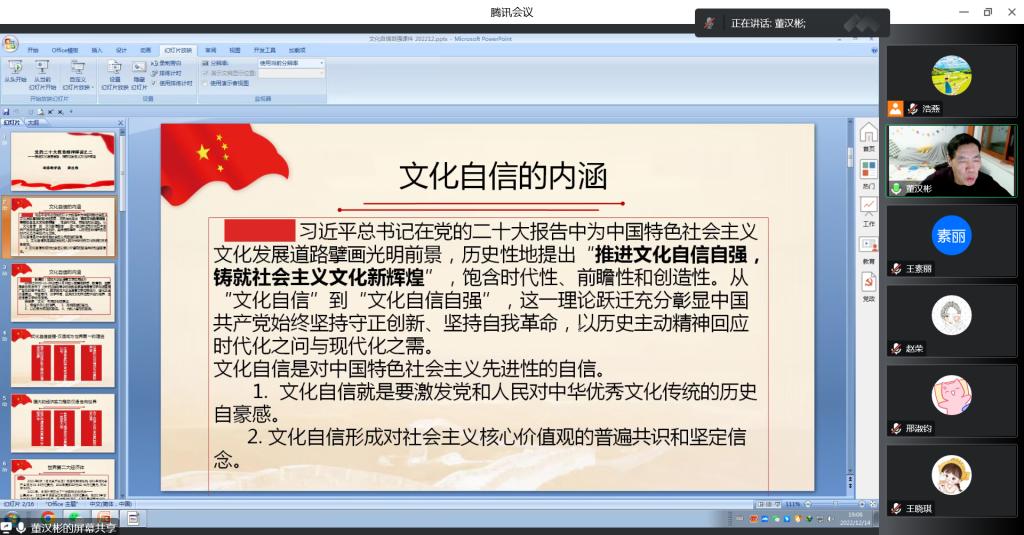The width and height of the screenshot is (1024, 535).
Task: Start slideshow from current slide (从当前幻灯片开始)
Action: coord(42,74)
